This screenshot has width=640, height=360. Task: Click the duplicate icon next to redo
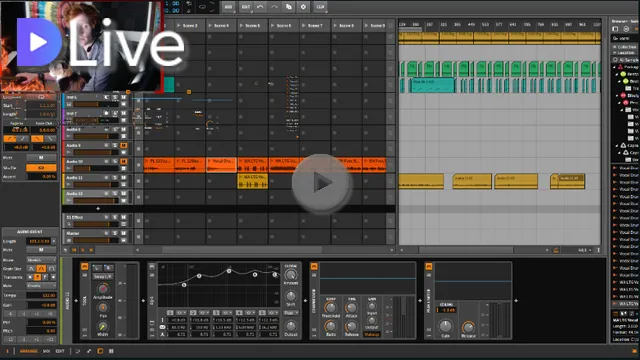pos(289,7)
